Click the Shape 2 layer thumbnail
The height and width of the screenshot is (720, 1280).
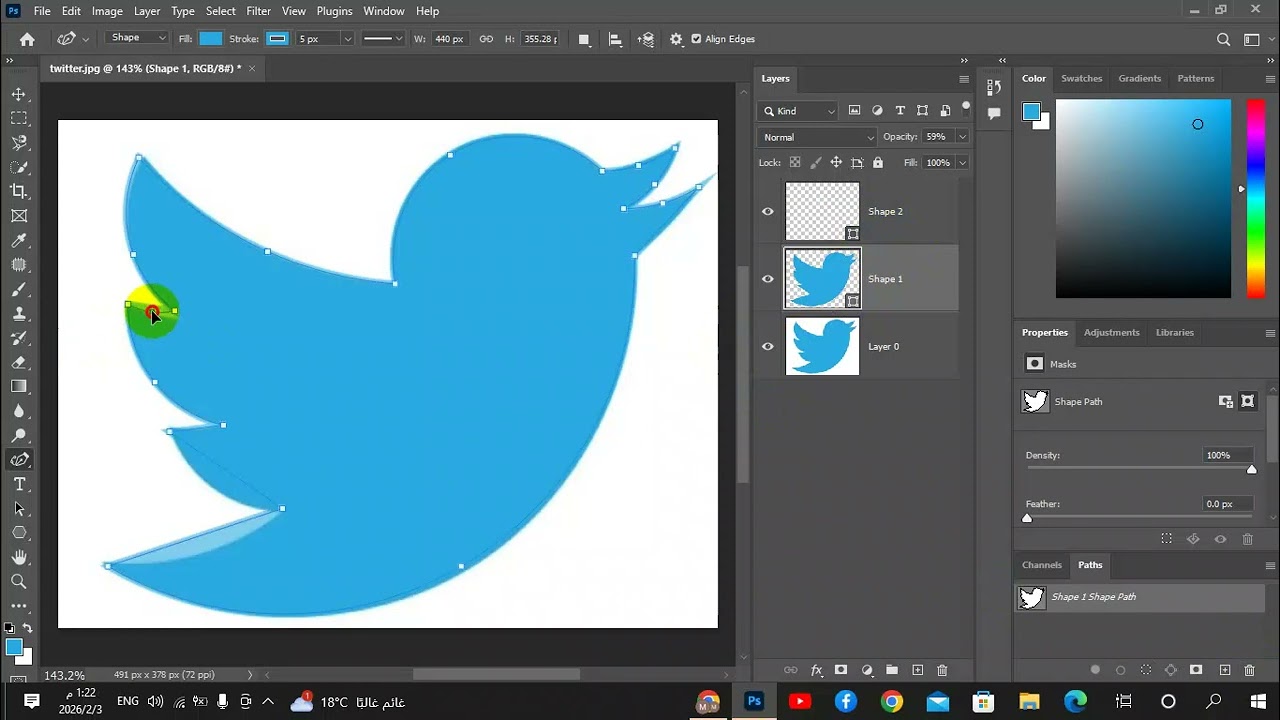pos(822,211)
